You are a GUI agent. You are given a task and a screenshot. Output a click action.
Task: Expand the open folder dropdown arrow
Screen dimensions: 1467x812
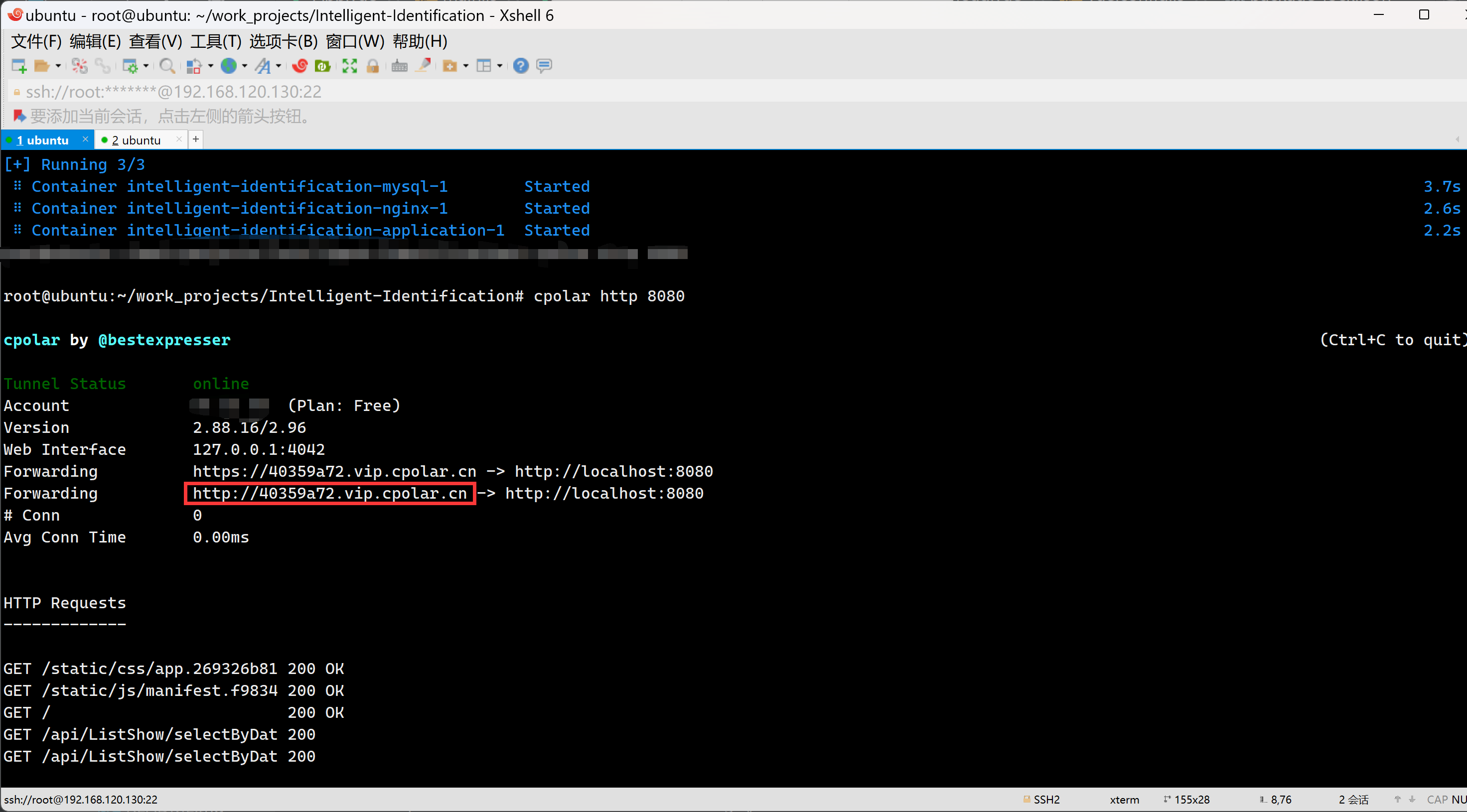(58, 66)
